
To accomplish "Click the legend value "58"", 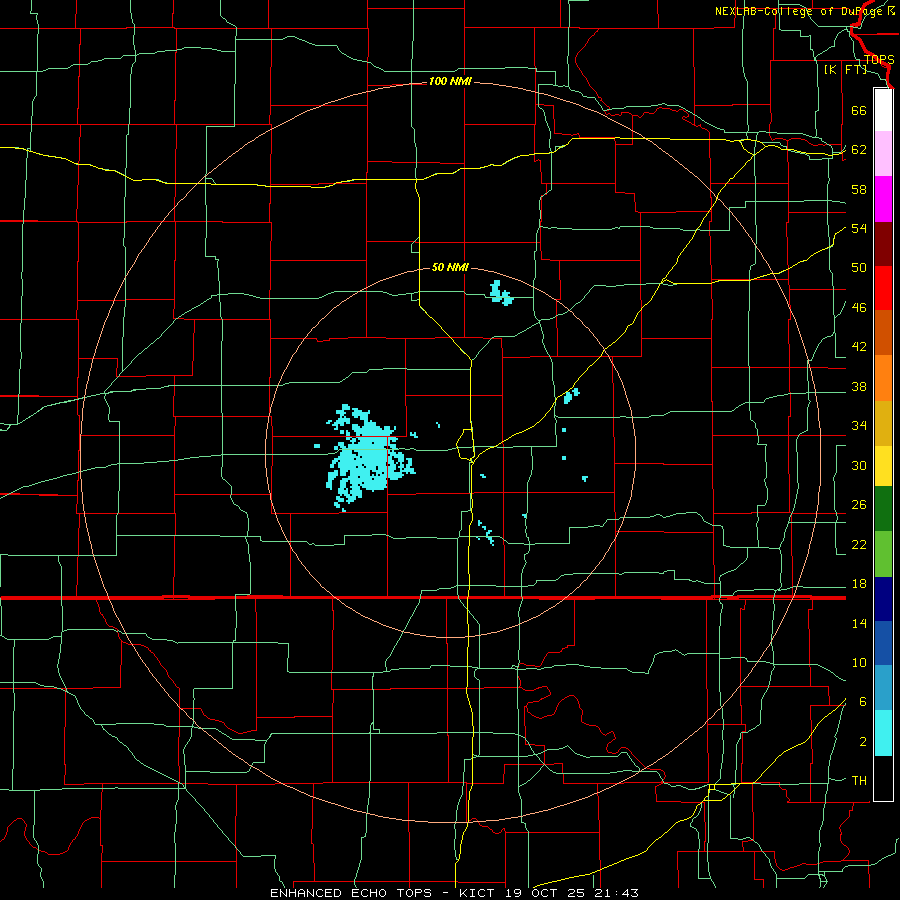I will 859,189.
